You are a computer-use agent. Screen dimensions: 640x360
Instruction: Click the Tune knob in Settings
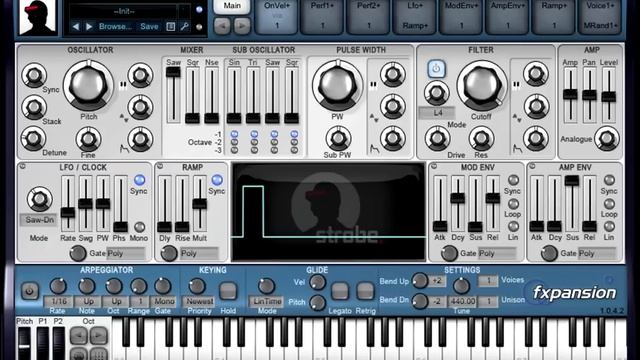click(x=462, y=286)
